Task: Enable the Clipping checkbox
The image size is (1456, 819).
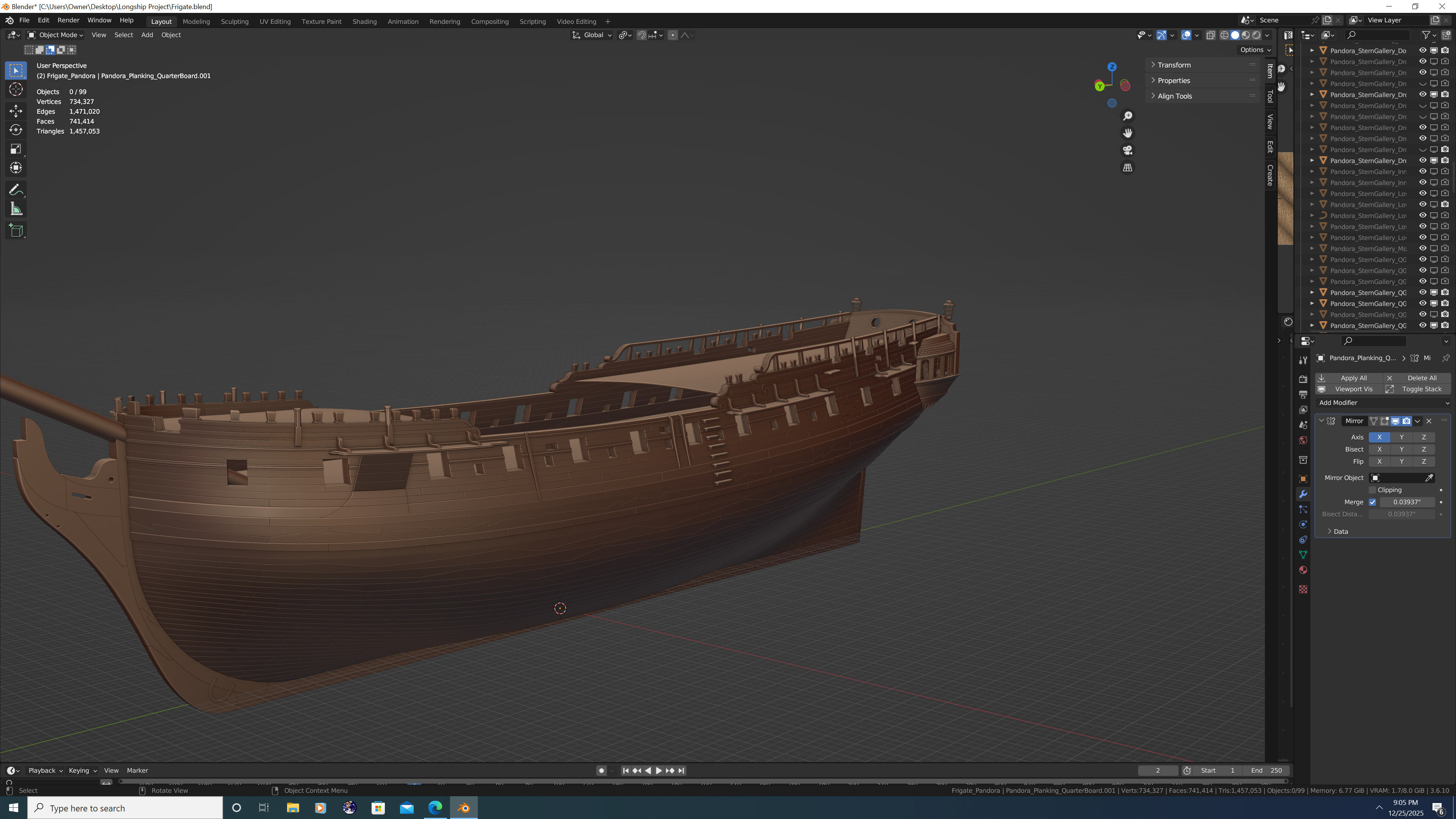Action: pos(1372,490)
